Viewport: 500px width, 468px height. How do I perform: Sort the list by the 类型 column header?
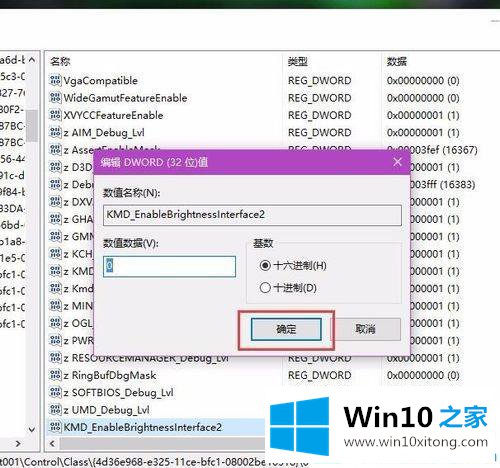click(298, 61)
